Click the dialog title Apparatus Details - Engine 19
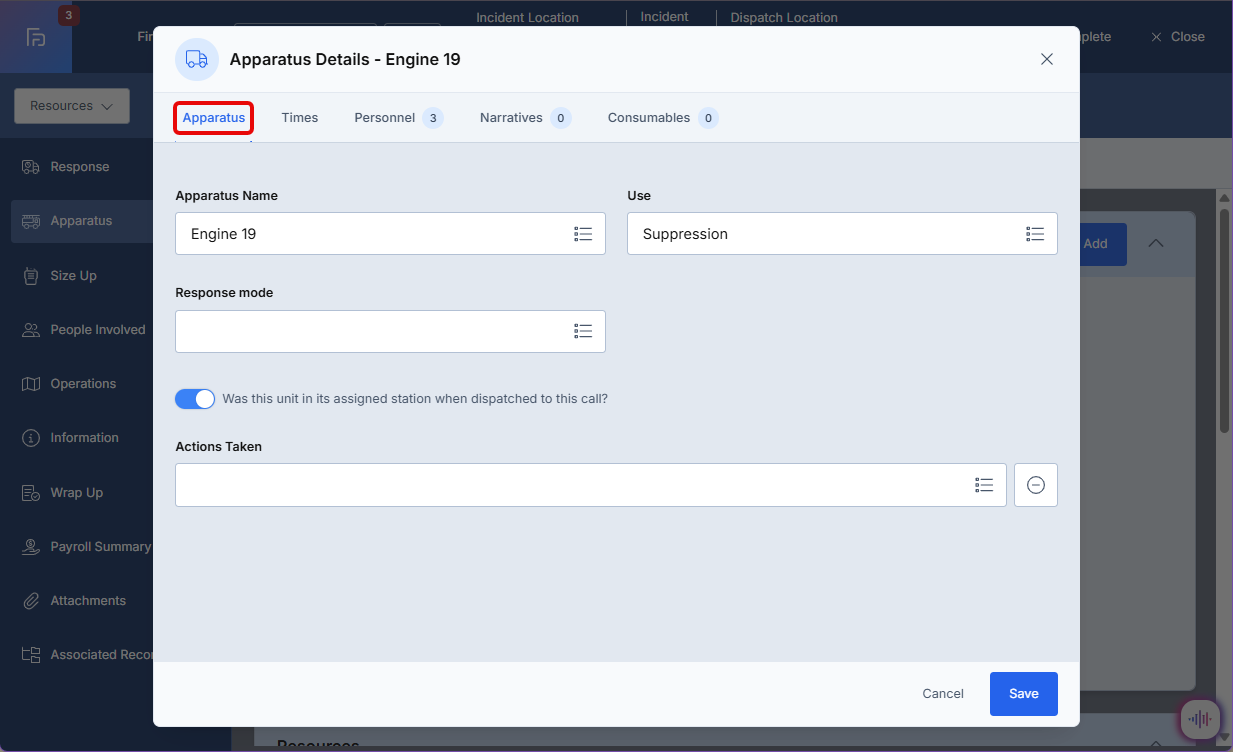Screen dimensions: 1233x752 (345, 59)
